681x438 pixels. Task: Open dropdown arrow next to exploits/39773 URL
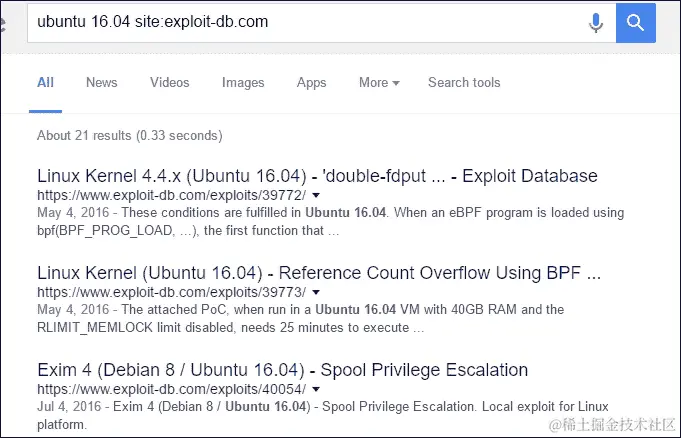tap(316, 292)
